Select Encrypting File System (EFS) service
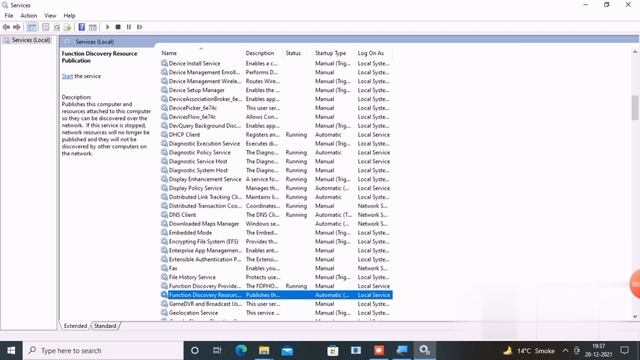 tap(276, 241)
